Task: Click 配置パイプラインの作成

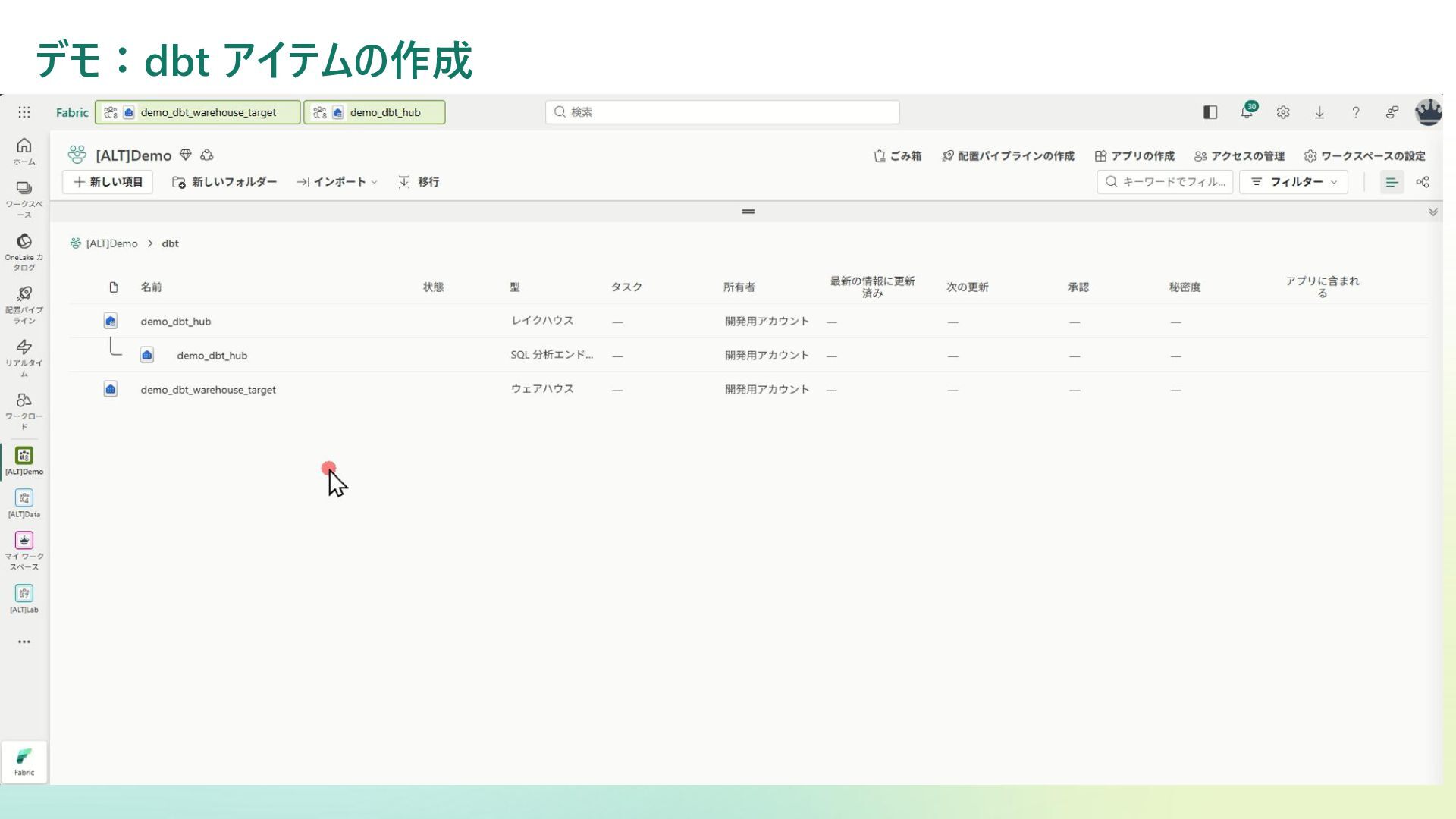Action: coord(1008,156)
